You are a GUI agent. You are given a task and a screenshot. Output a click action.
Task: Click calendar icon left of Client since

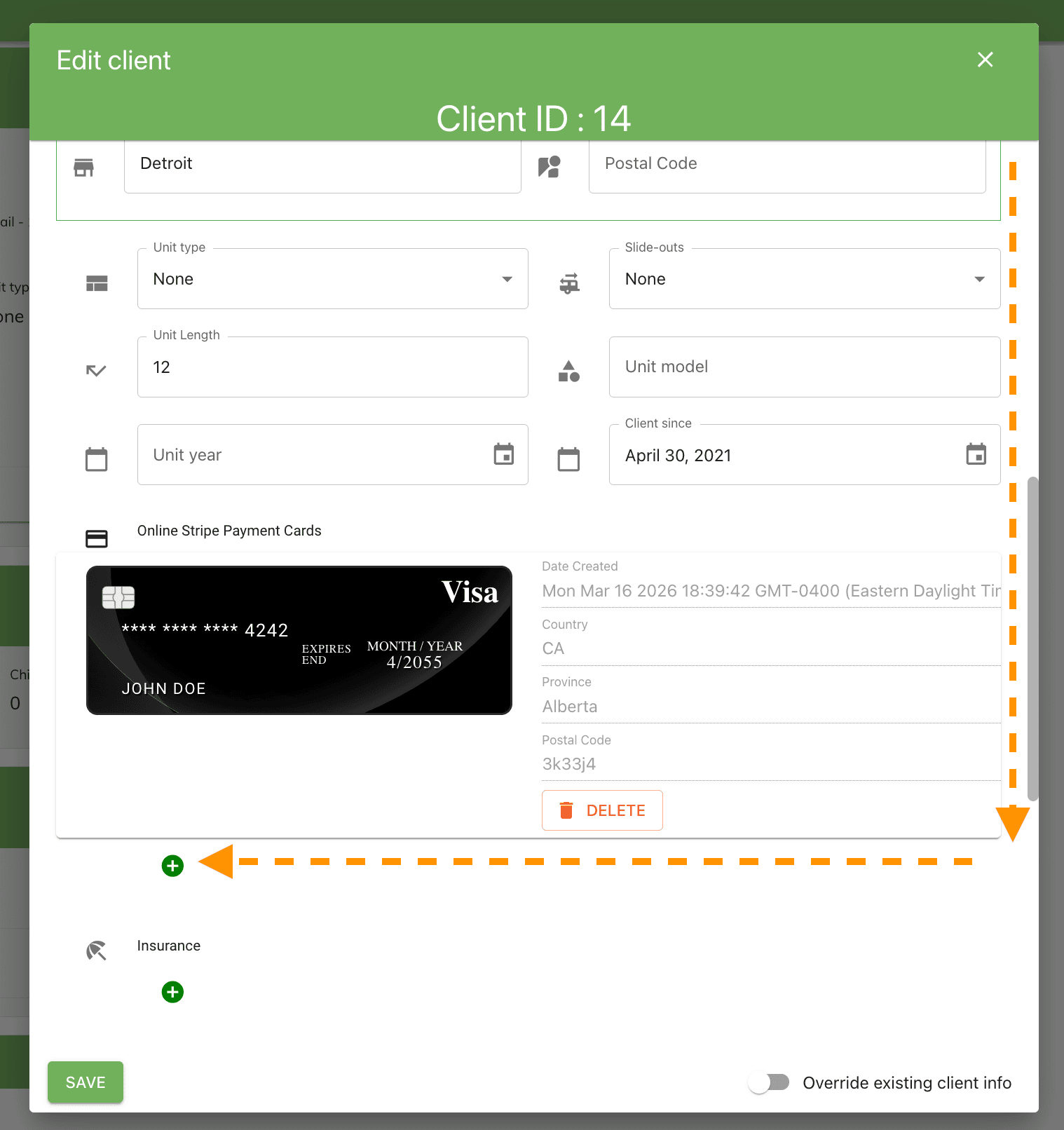click(568, 459)
